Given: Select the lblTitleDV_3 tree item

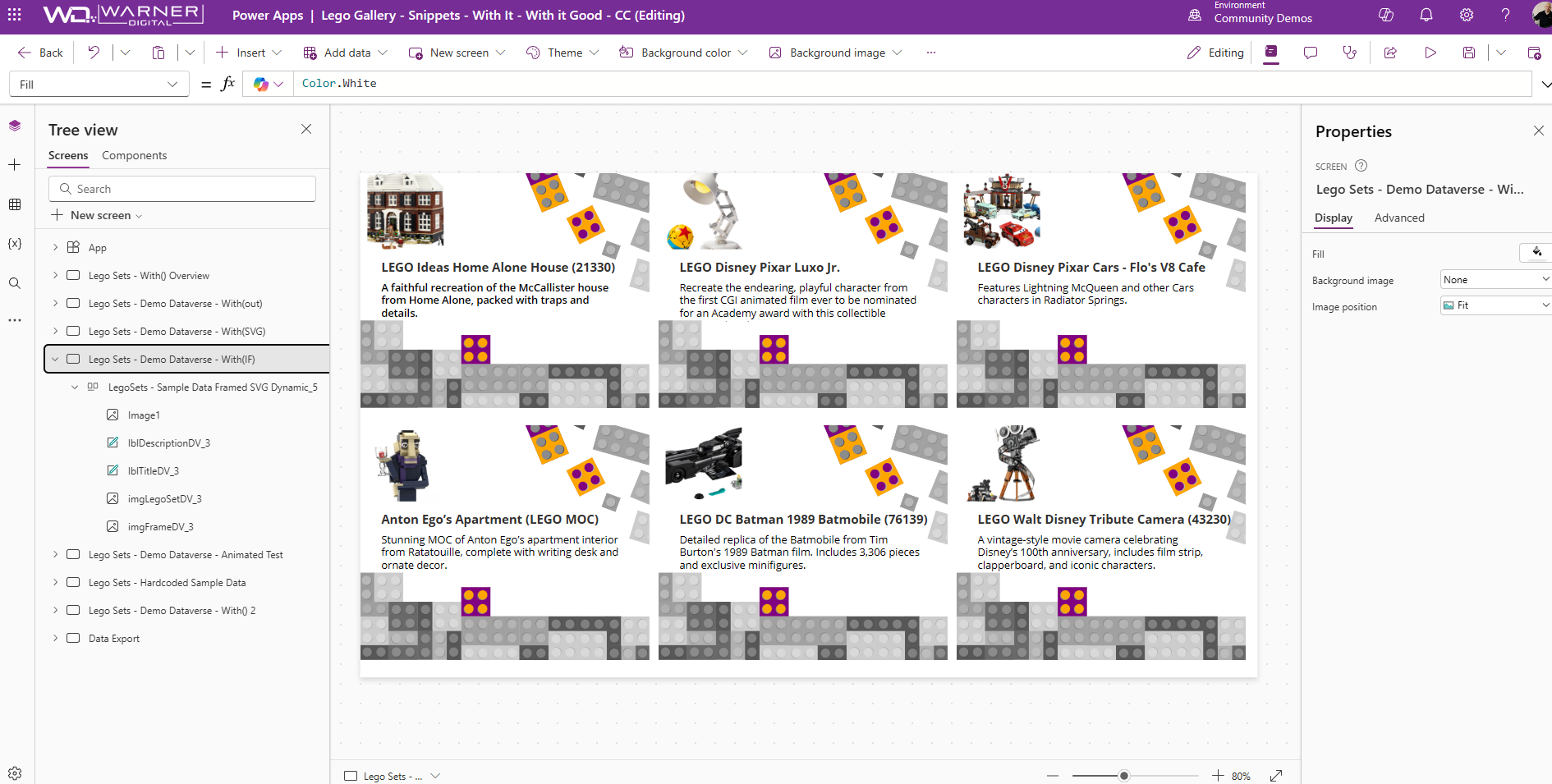Looking at the screenshot, I should tap(153, 470).
